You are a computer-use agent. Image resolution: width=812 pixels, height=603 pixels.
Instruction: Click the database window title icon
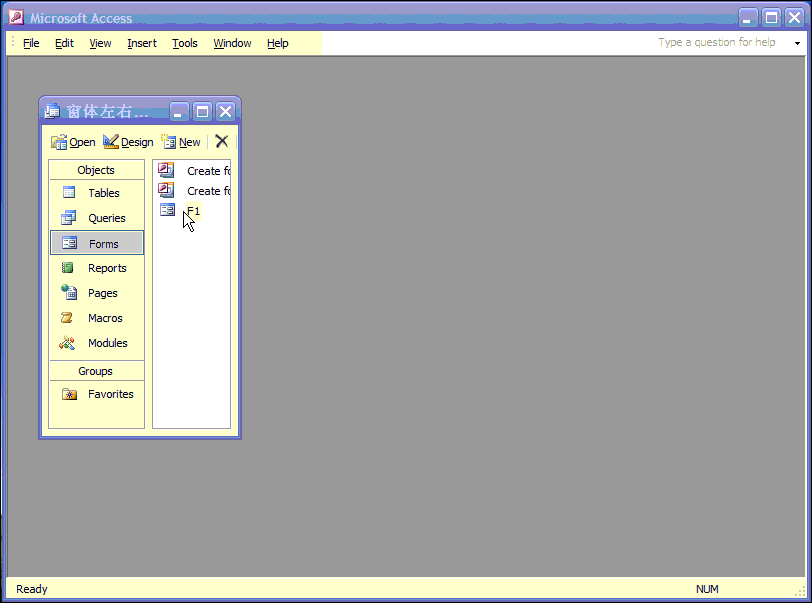click(52, 111)
